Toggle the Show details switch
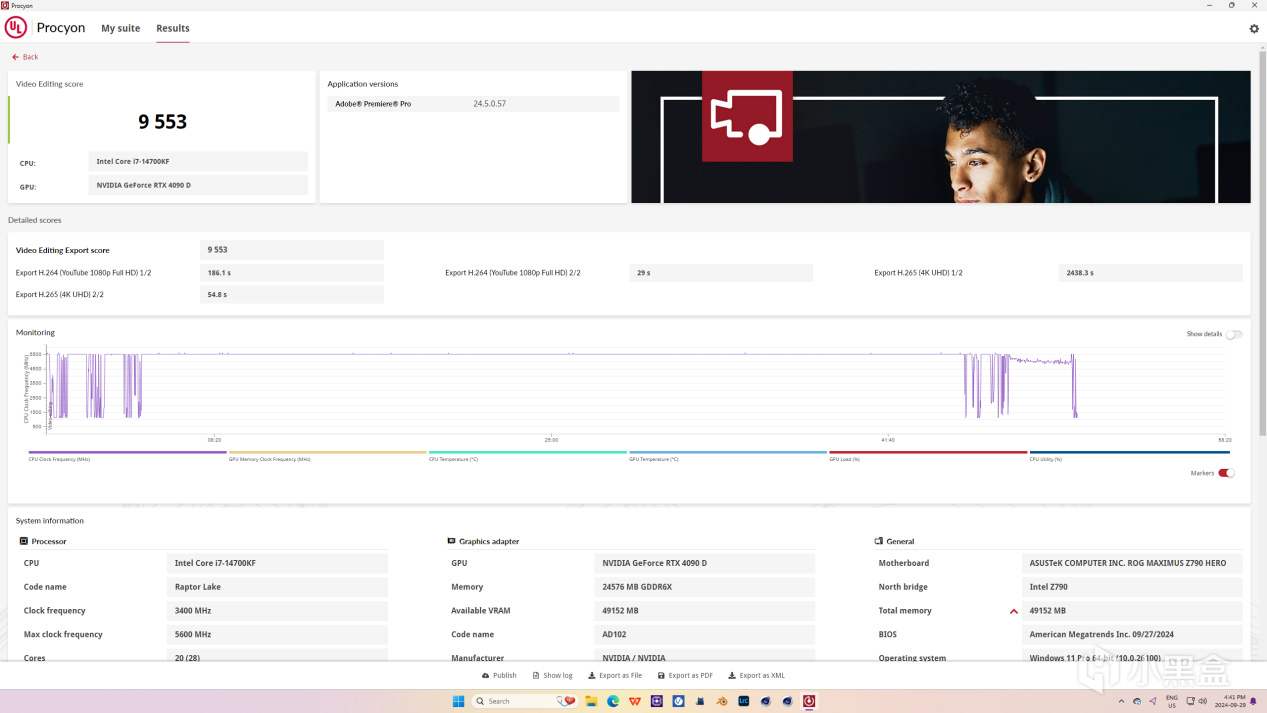The width and height of the screenshot is (1267, 713). (x=1234, y=334)
